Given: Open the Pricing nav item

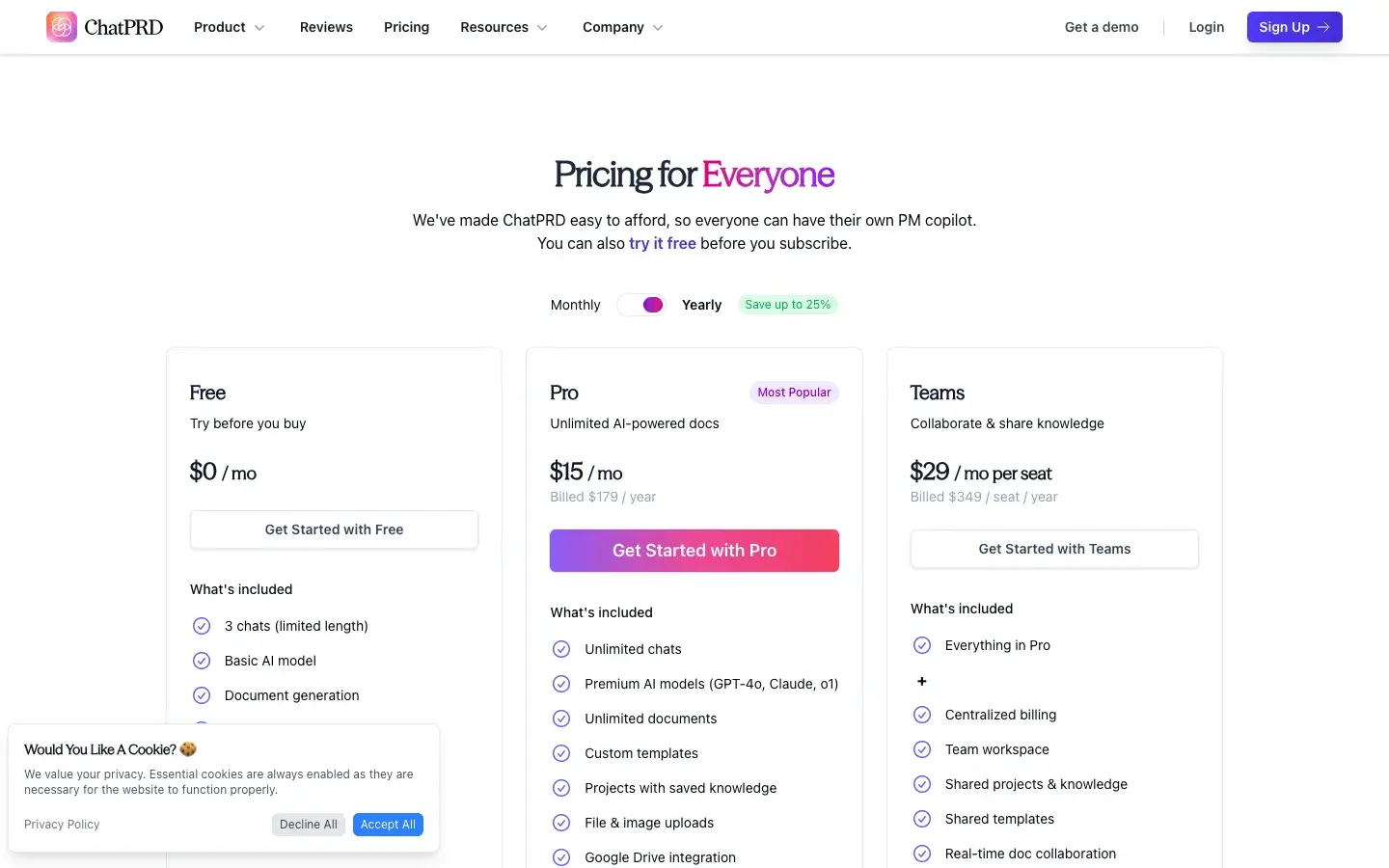Looking at the screenshot, I should [x=406, y=27].
